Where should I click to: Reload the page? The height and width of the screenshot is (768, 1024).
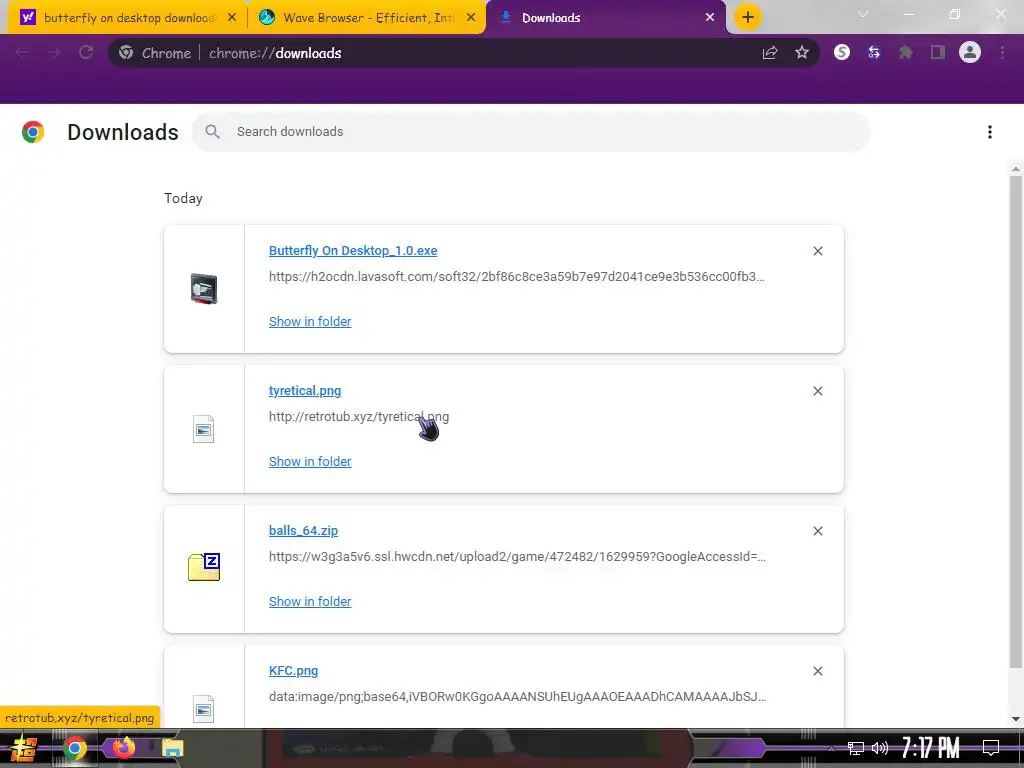86,53
